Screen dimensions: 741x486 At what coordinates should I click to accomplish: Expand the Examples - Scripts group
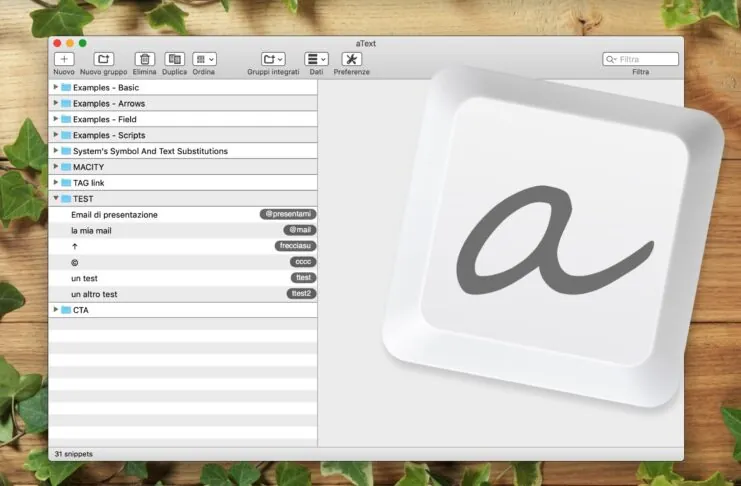pyautogui.click(x=56, y=135)
